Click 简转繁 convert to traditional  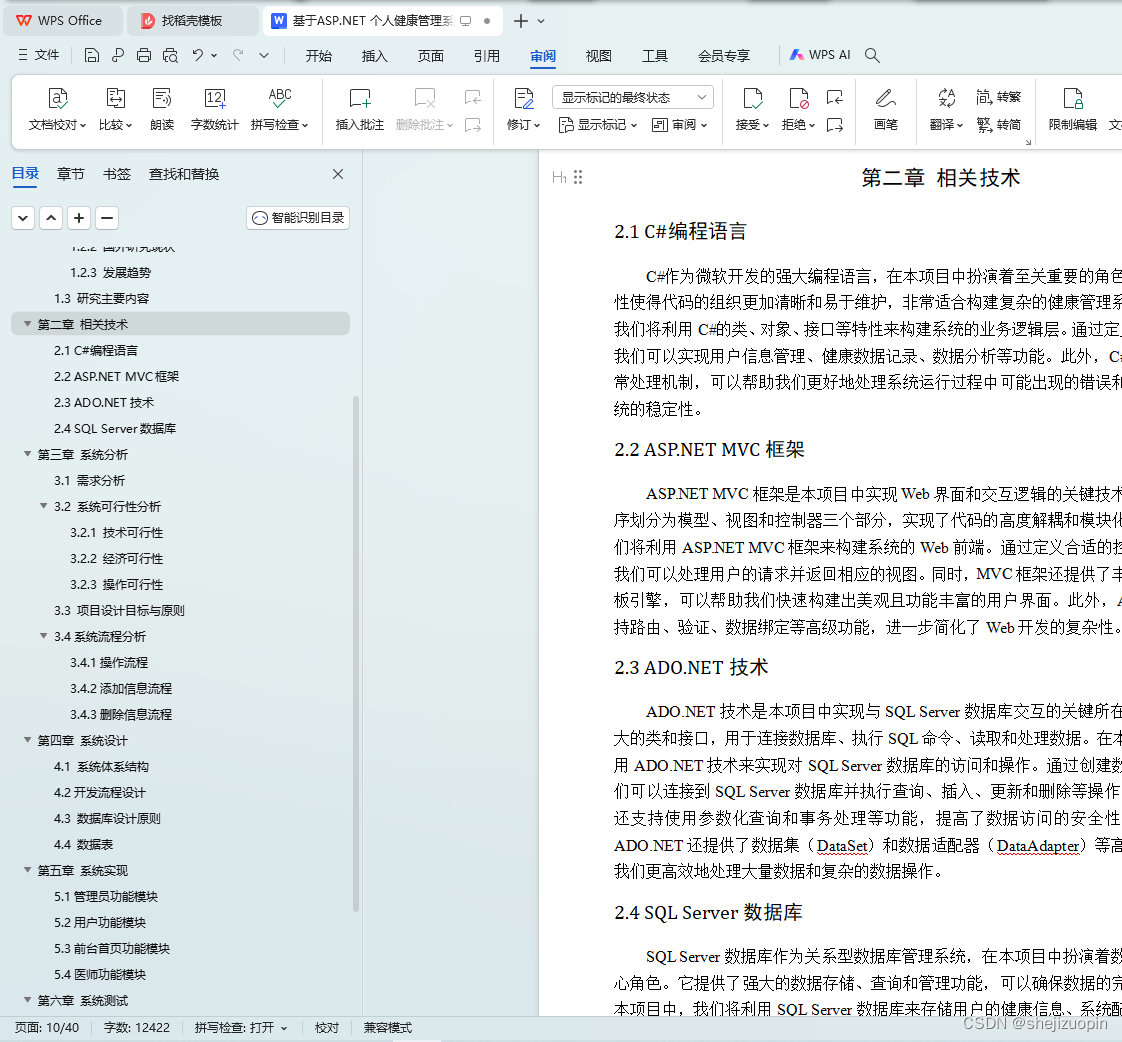point(998,97)
